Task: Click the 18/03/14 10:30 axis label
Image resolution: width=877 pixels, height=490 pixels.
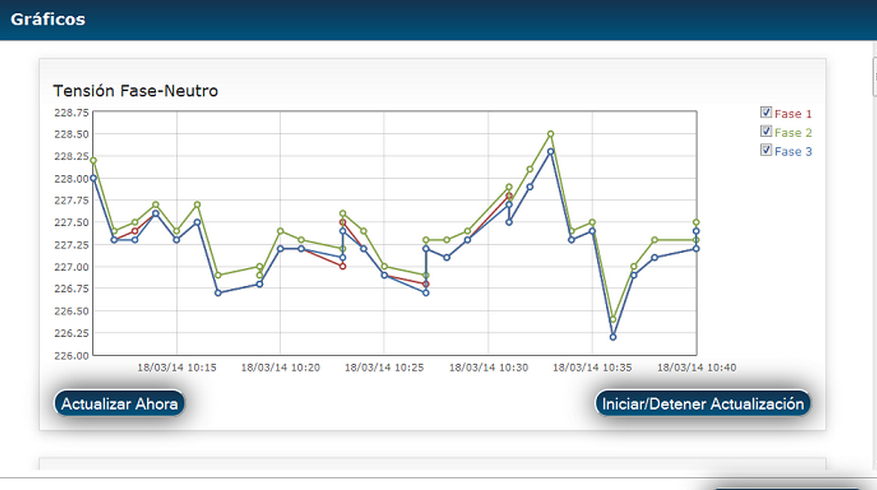Action: tap(488, 368)
